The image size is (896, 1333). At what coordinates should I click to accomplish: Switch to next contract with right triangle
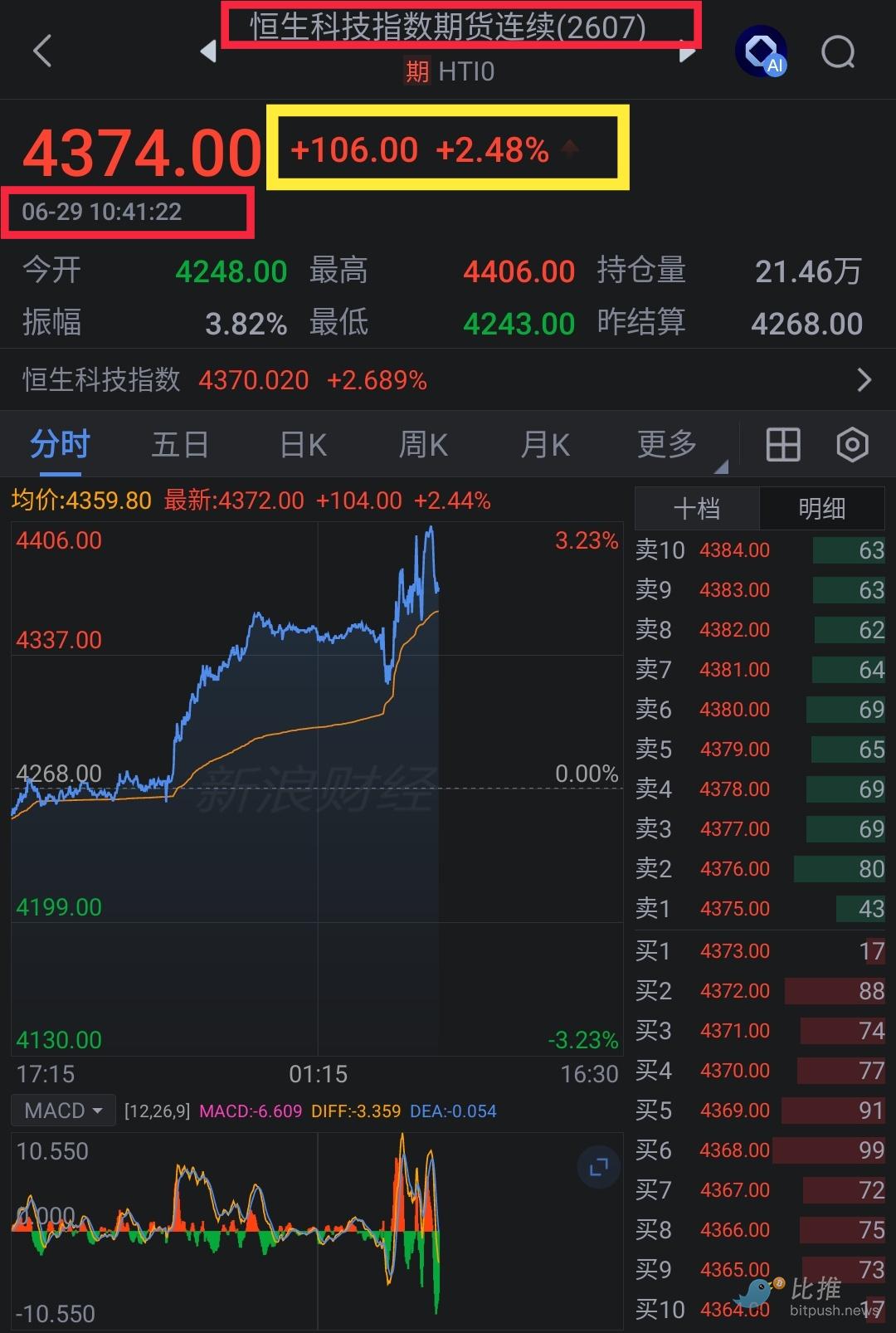(688, 53)
